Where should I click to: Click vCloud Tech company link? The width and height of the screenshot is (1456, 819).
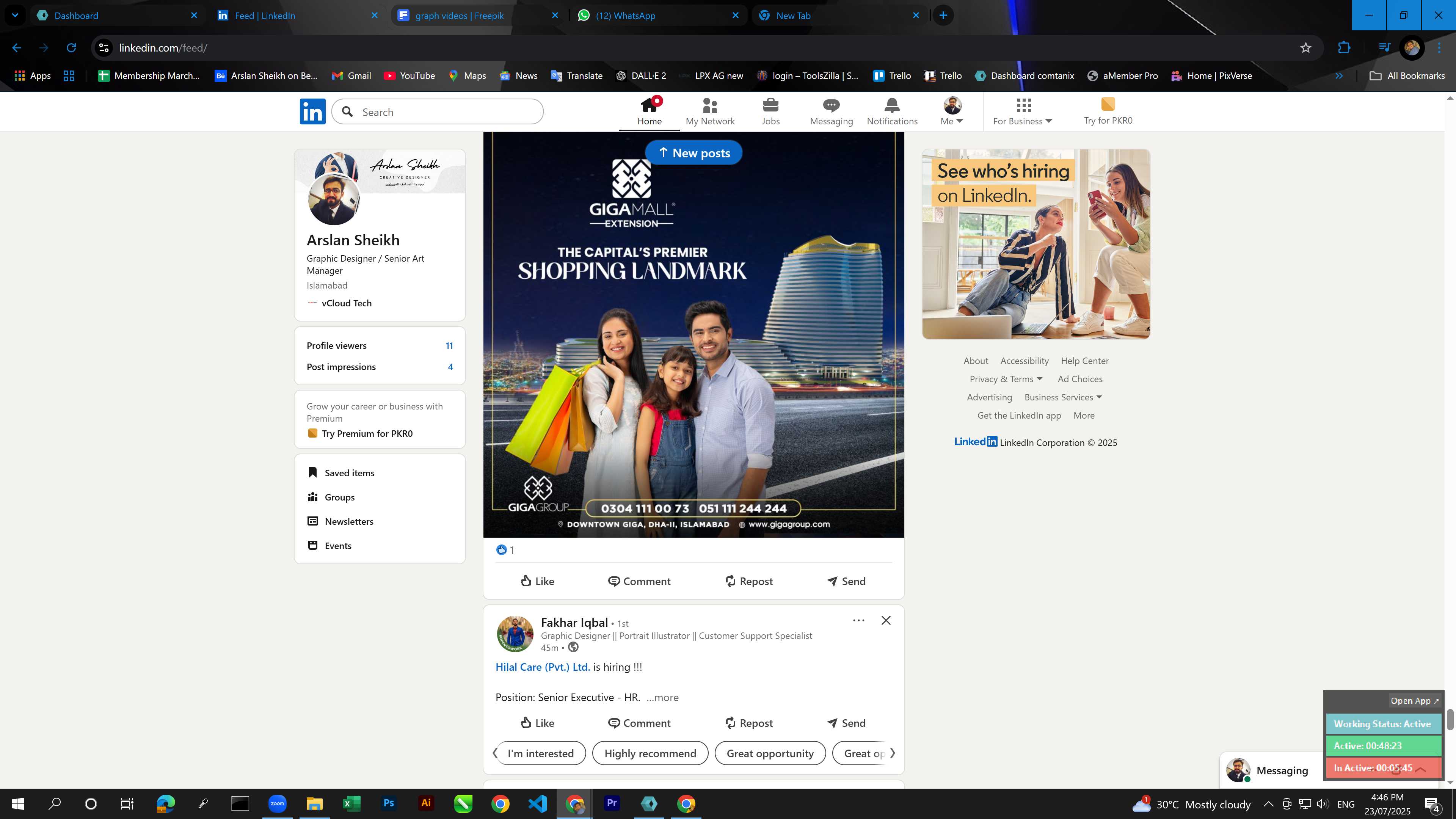[x=340, y=303]
